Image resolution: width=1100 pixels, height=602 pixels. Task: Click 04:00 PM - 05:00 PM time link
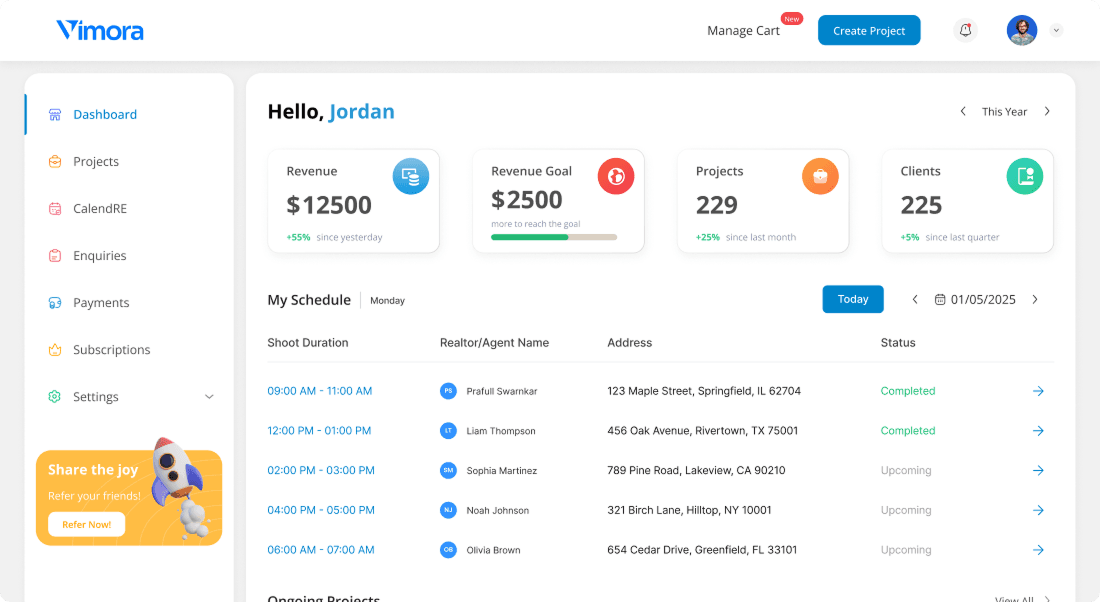click(x=321, y=510)
